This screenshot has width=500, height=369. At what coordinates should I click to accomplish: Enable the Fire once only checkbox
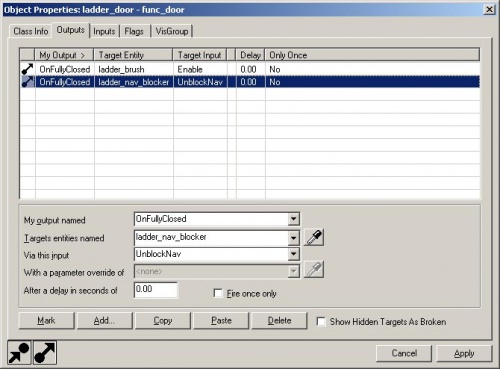click(218, 293)
